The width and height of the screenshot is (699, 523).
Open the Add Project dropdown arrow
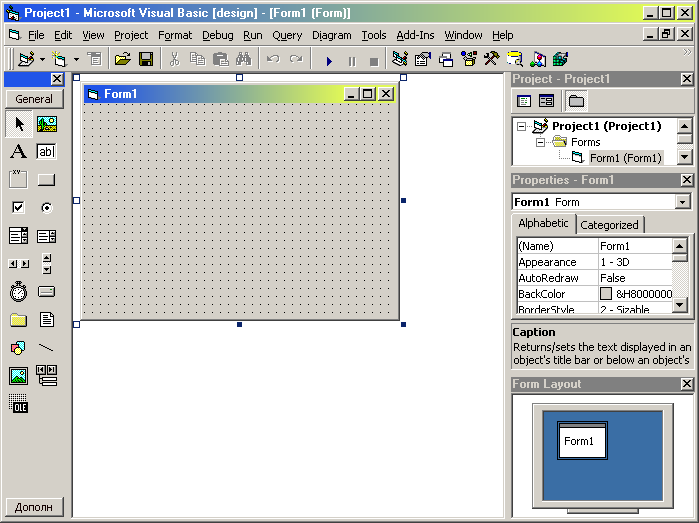[42, 59]
